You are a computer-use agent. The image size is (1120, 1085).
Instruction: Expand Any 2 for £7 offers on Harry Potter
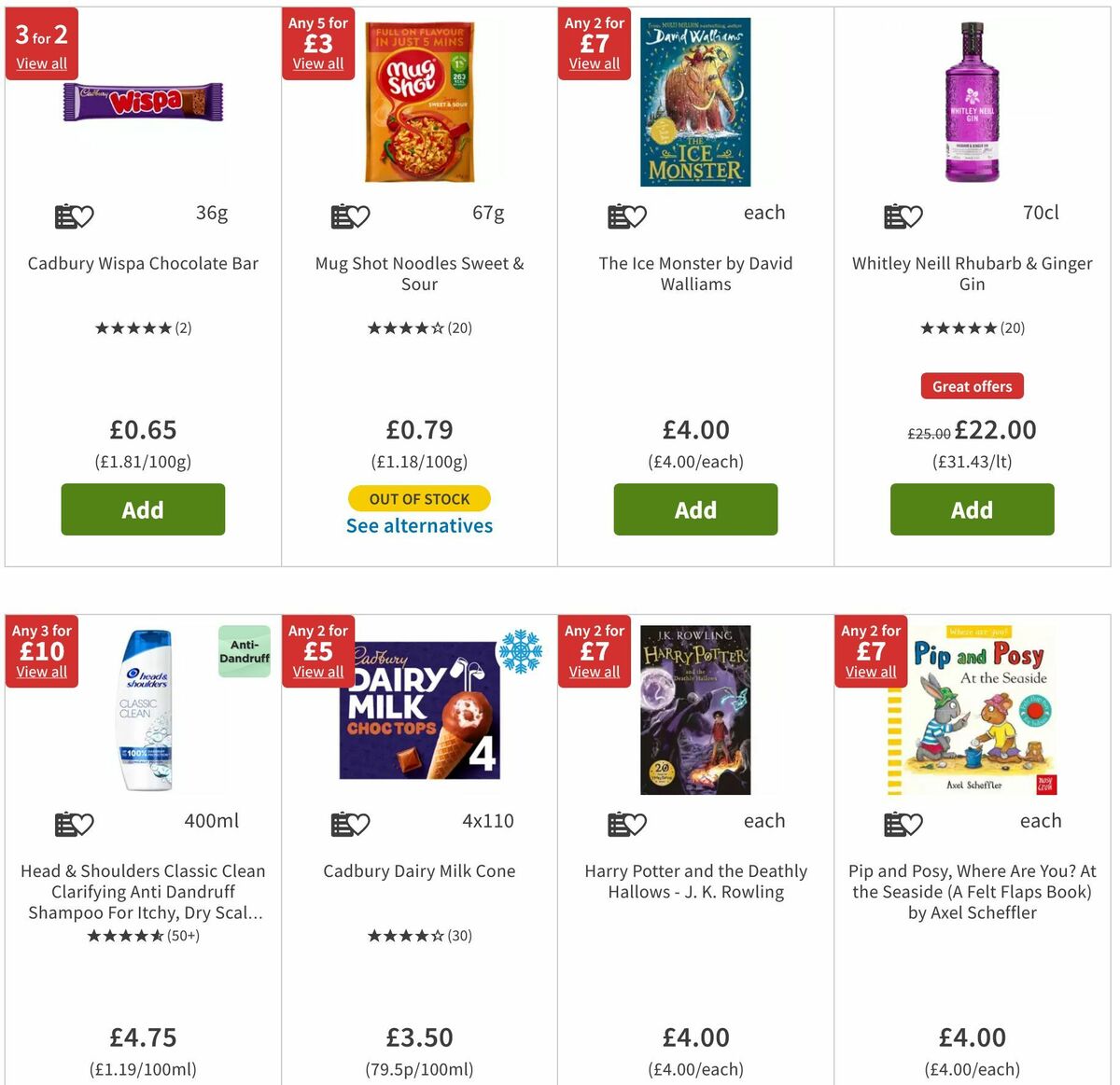tap(594, 671)
